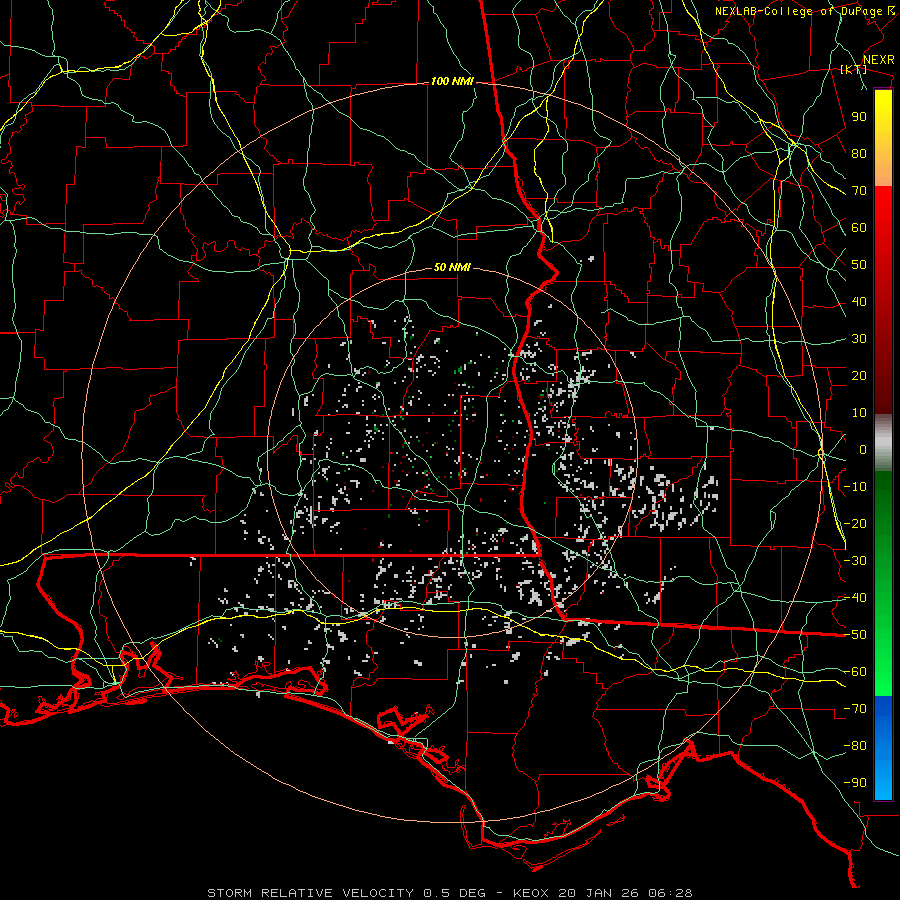The image size is (900, 900).
Task: Click the gray zero-velocity segment of the color bar
Action: click(883, 443)
